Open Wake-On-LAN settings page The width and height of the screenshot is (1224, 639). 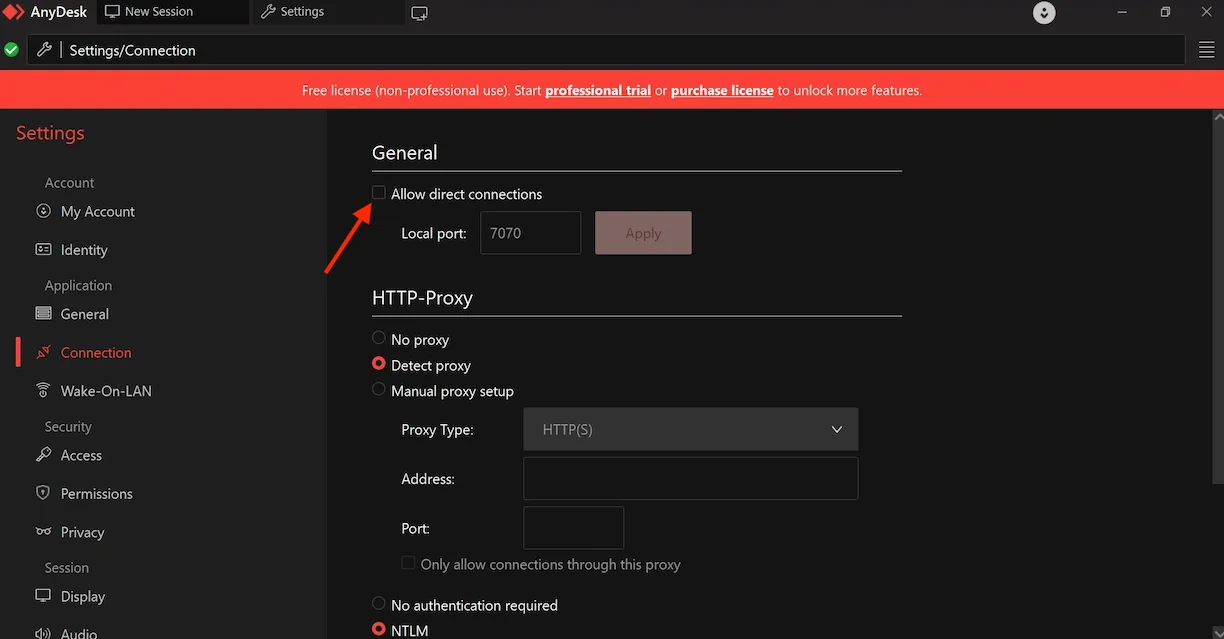pyautogui.click(x=106, y=391)
